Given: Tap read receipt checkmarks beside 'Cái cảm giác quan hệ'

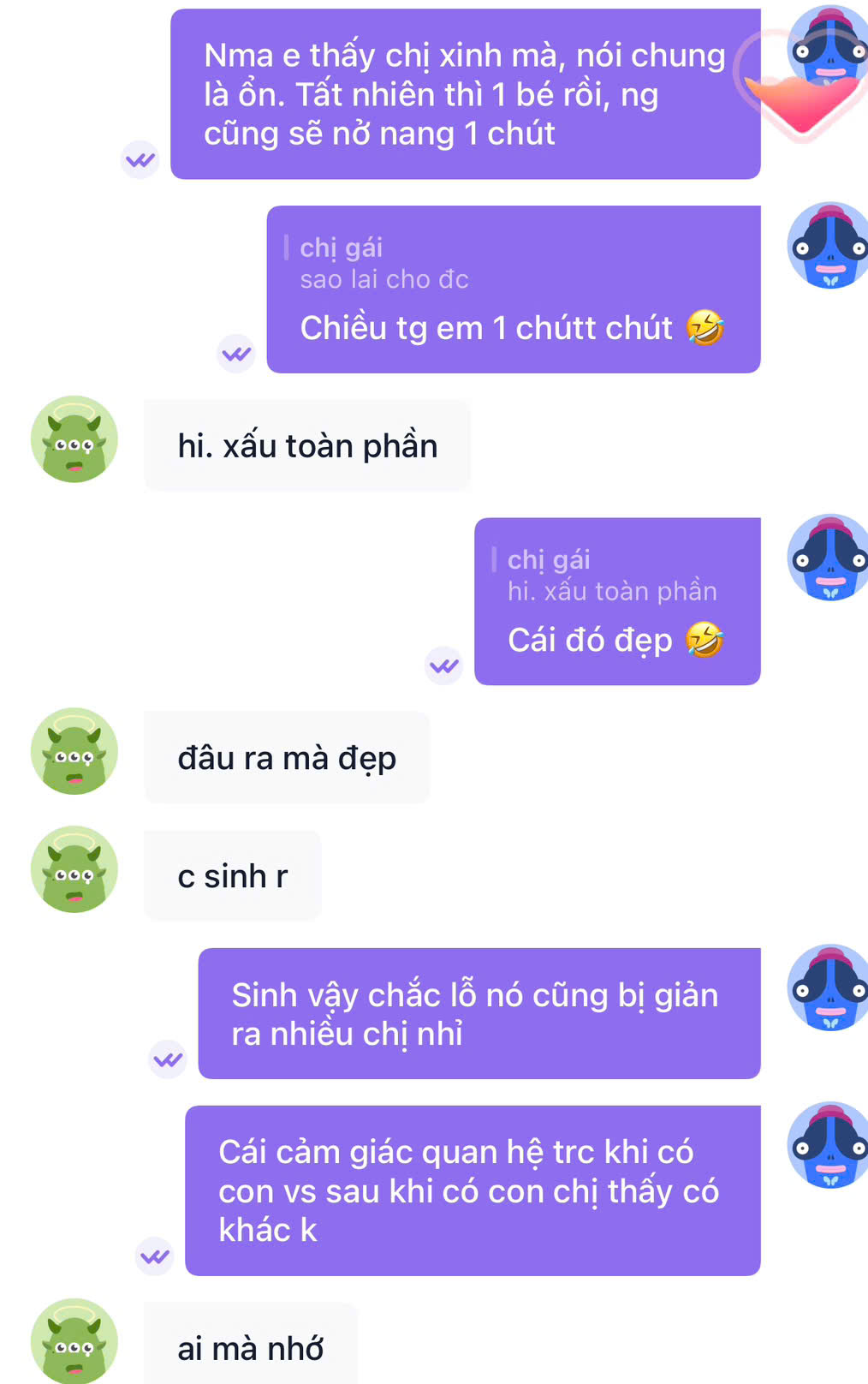Looking at the screenshot, I should coord(155,1256).
